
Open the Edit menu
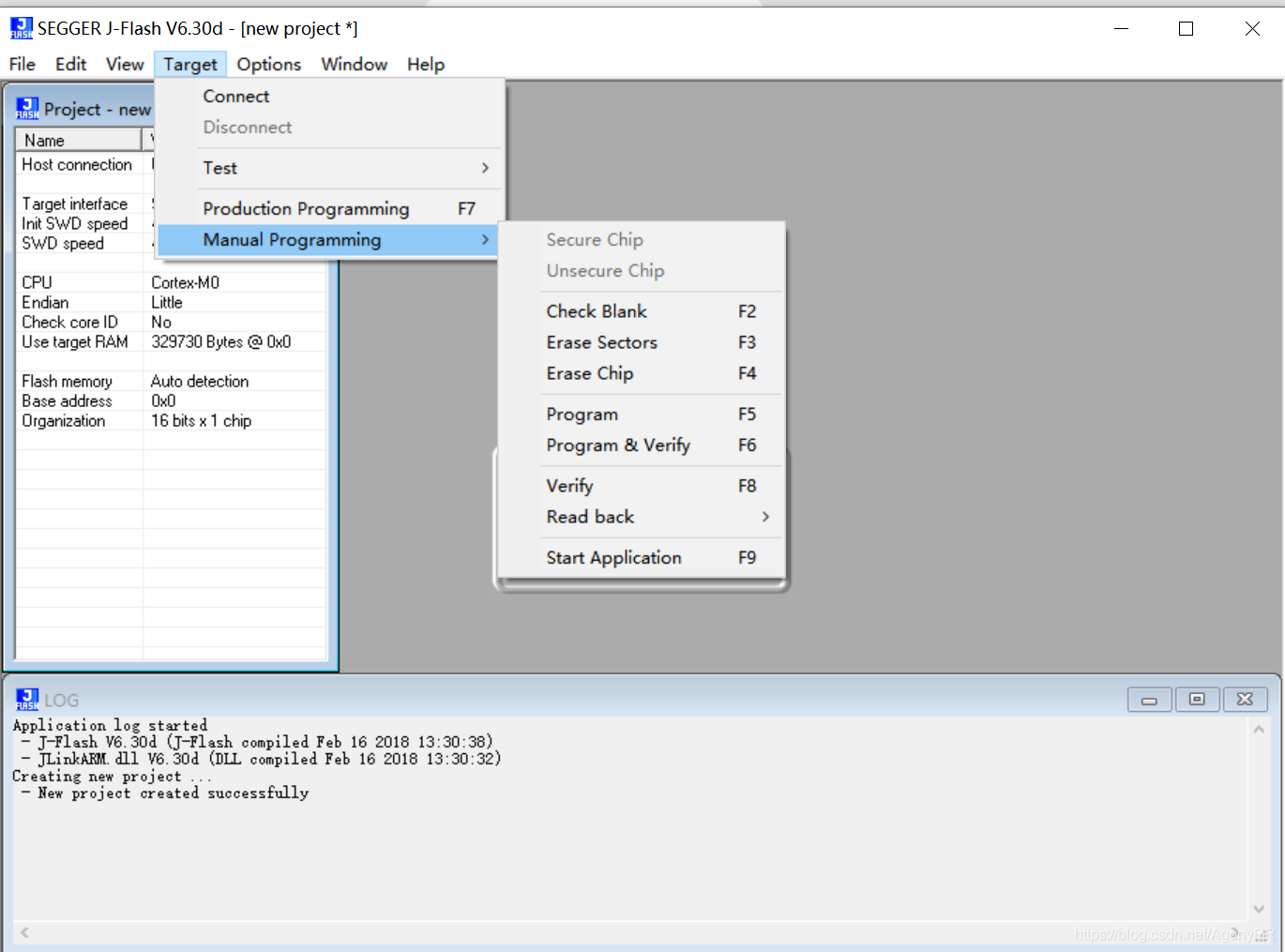point(70,64)
